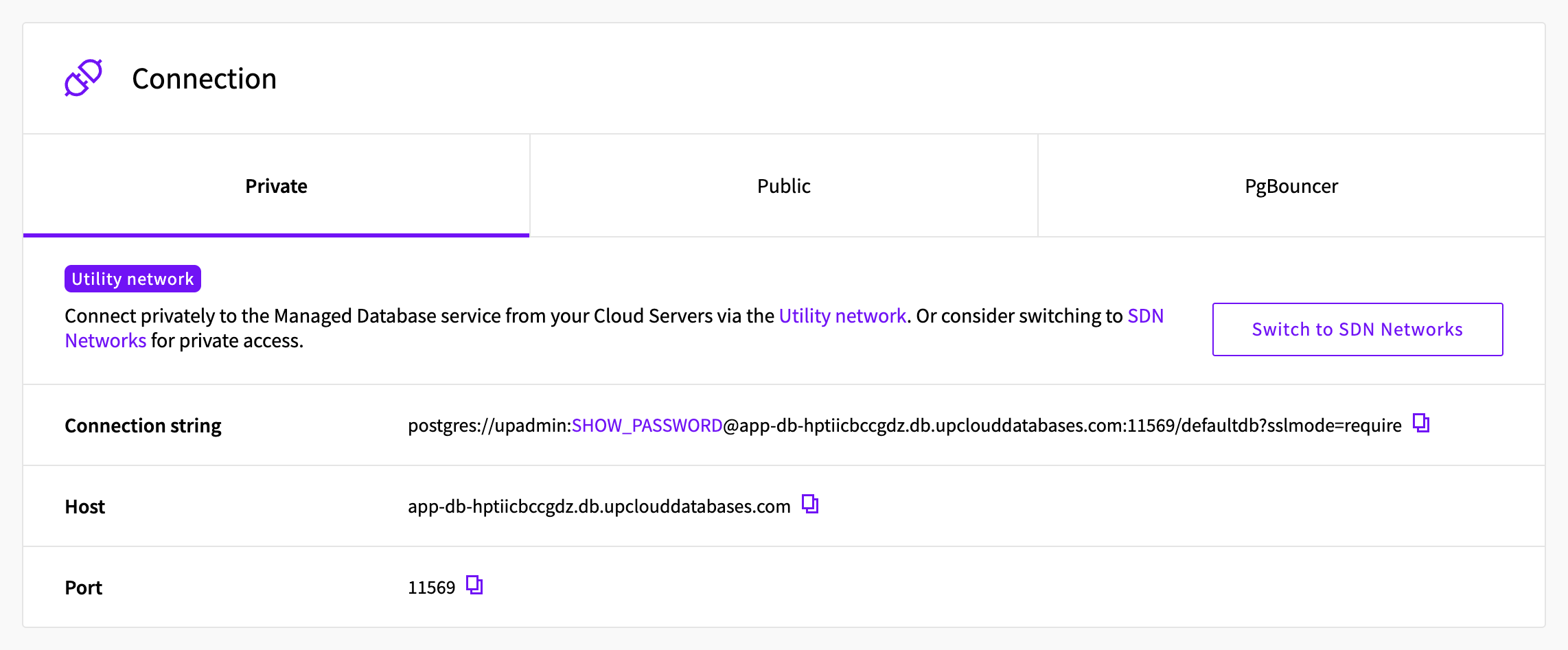The height and width of the screenshot is (650, 1568).
Task: Copy the Host value using its copy icon
Action: click(x=810, y=504)
